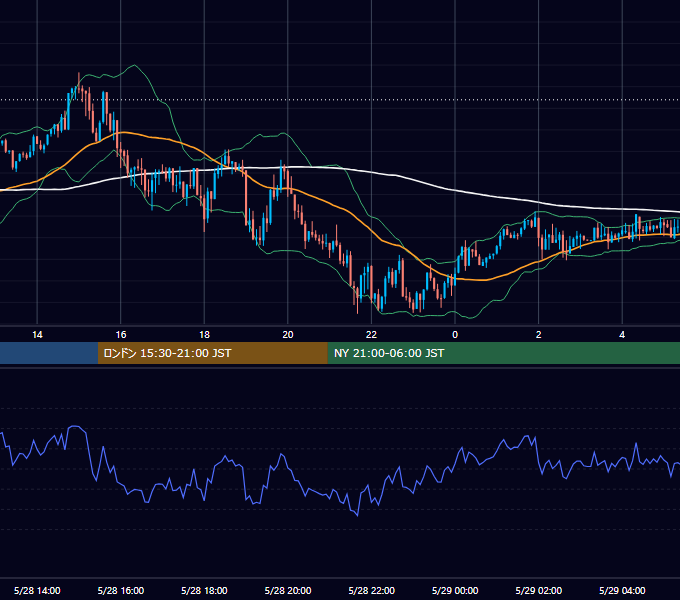Screen dimensions: 680x600
Task: Click hour label 14 on price chart axis
Action: pyautogui.click(x=37, y=335)
